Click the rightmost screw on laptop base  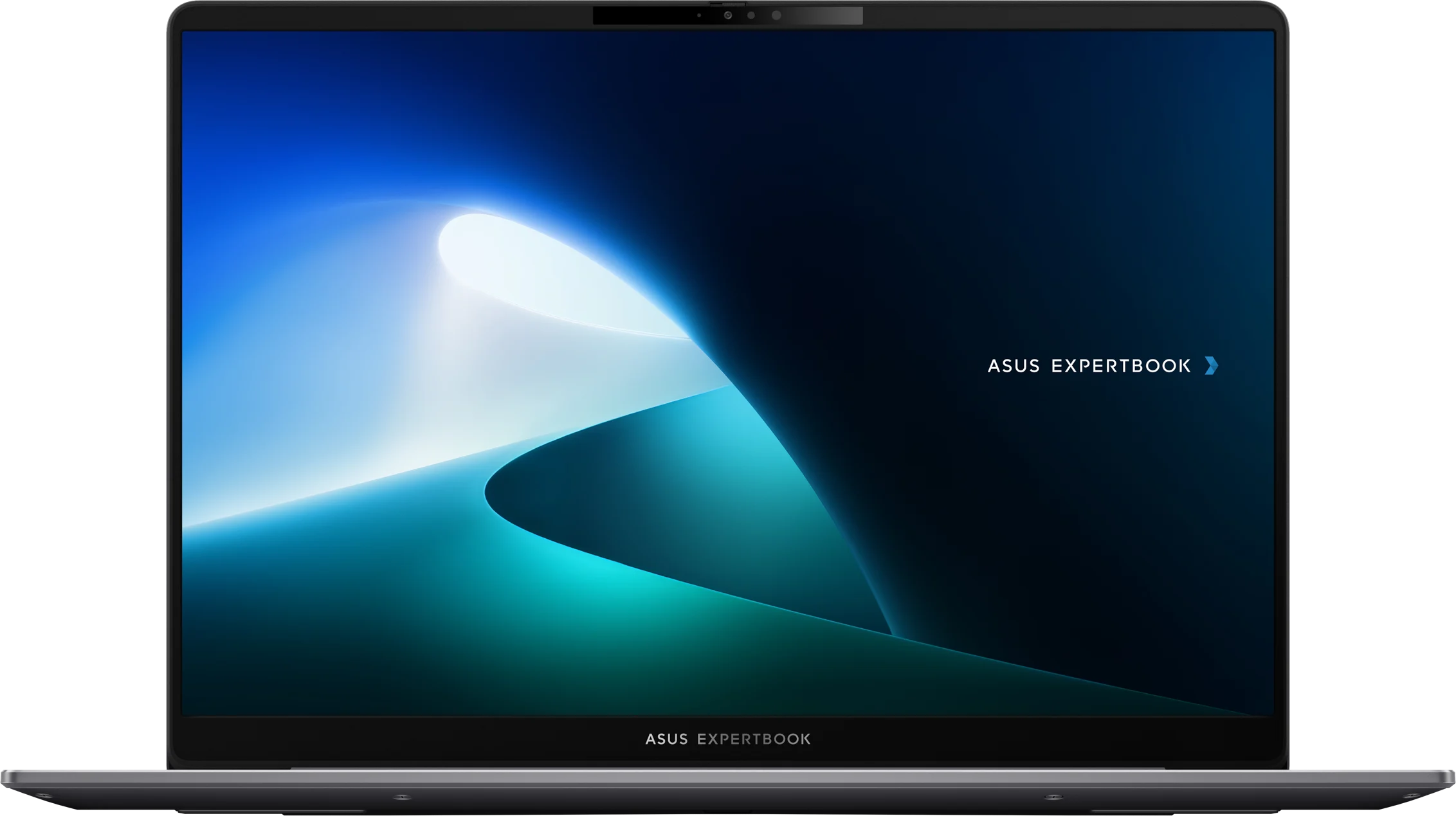click(1412, 797)
